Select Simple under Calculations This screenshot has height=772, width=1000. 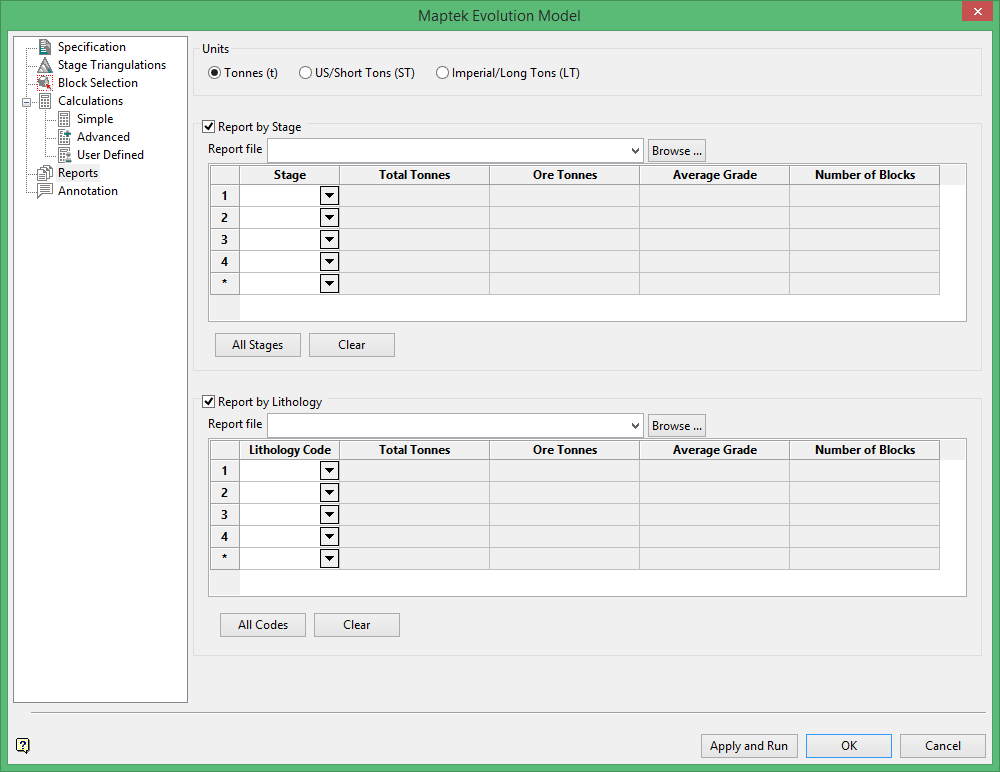click(x=95, y=119)
